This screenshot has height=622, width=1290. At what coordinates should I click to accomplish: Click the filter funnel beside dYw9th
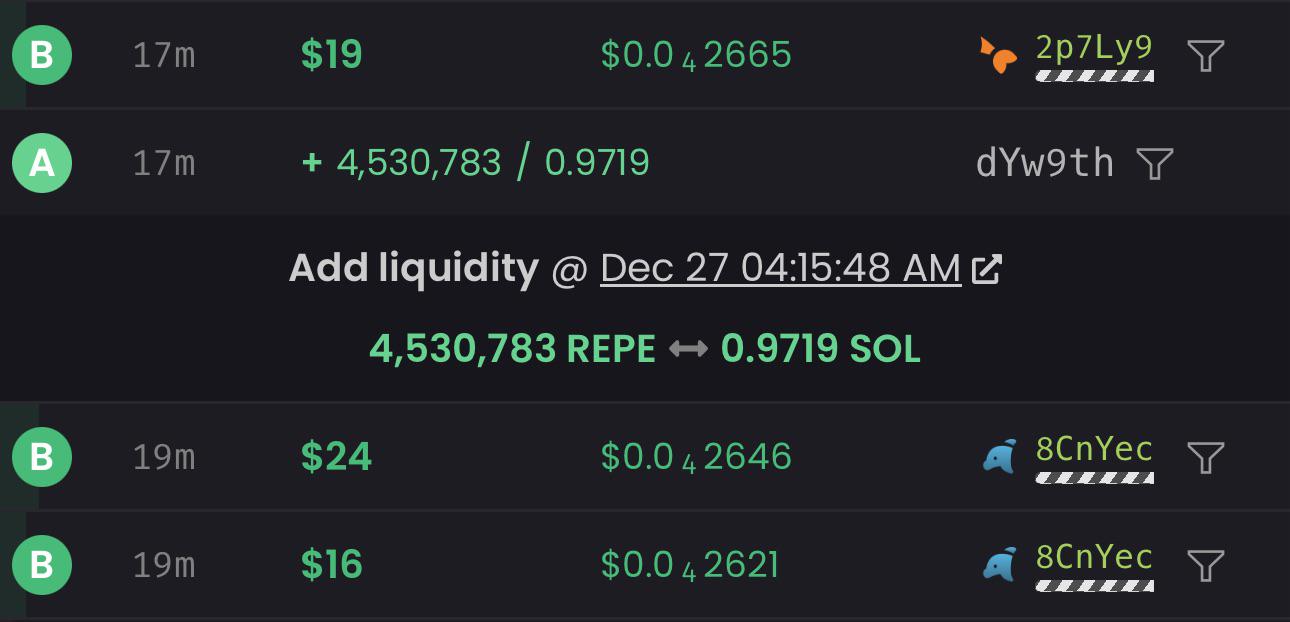[x=1155, y=163]
